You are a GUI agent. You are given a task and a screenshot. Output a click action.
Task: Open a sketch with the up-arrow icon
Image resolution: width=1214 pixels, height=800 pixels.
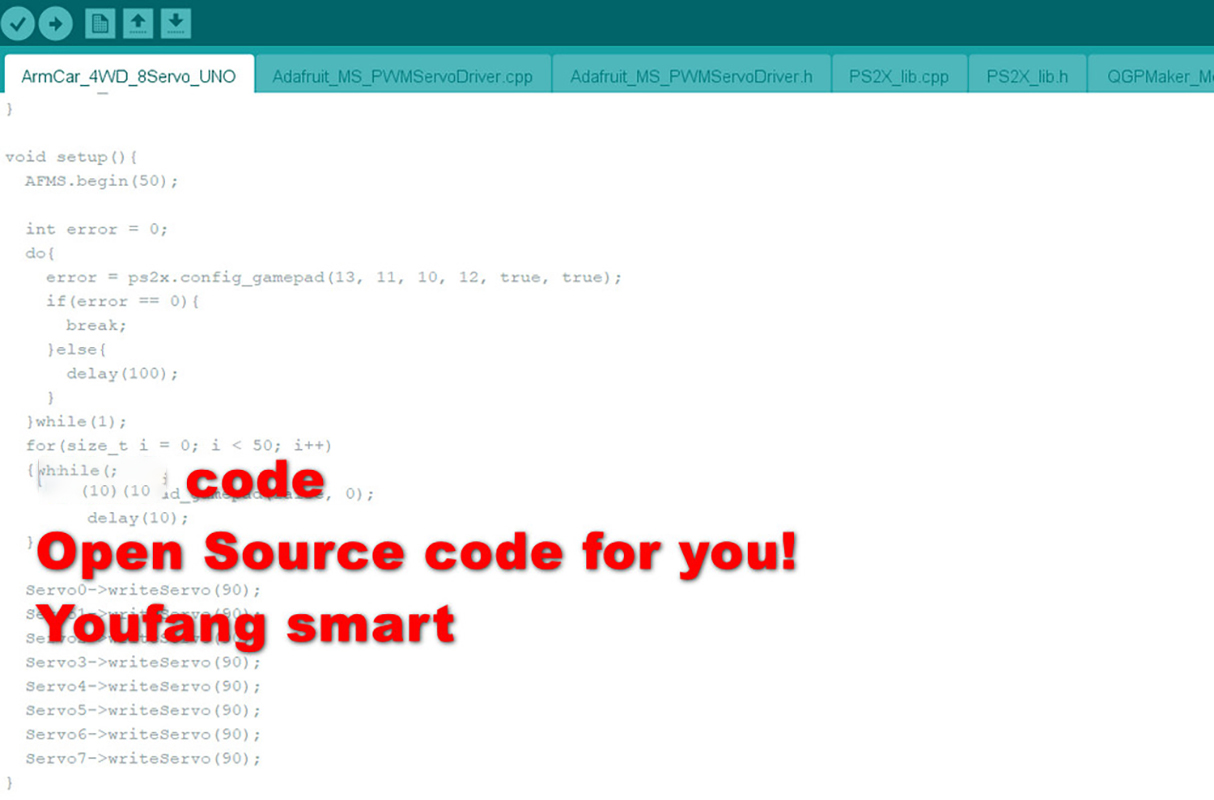click(x=137, y=22)
